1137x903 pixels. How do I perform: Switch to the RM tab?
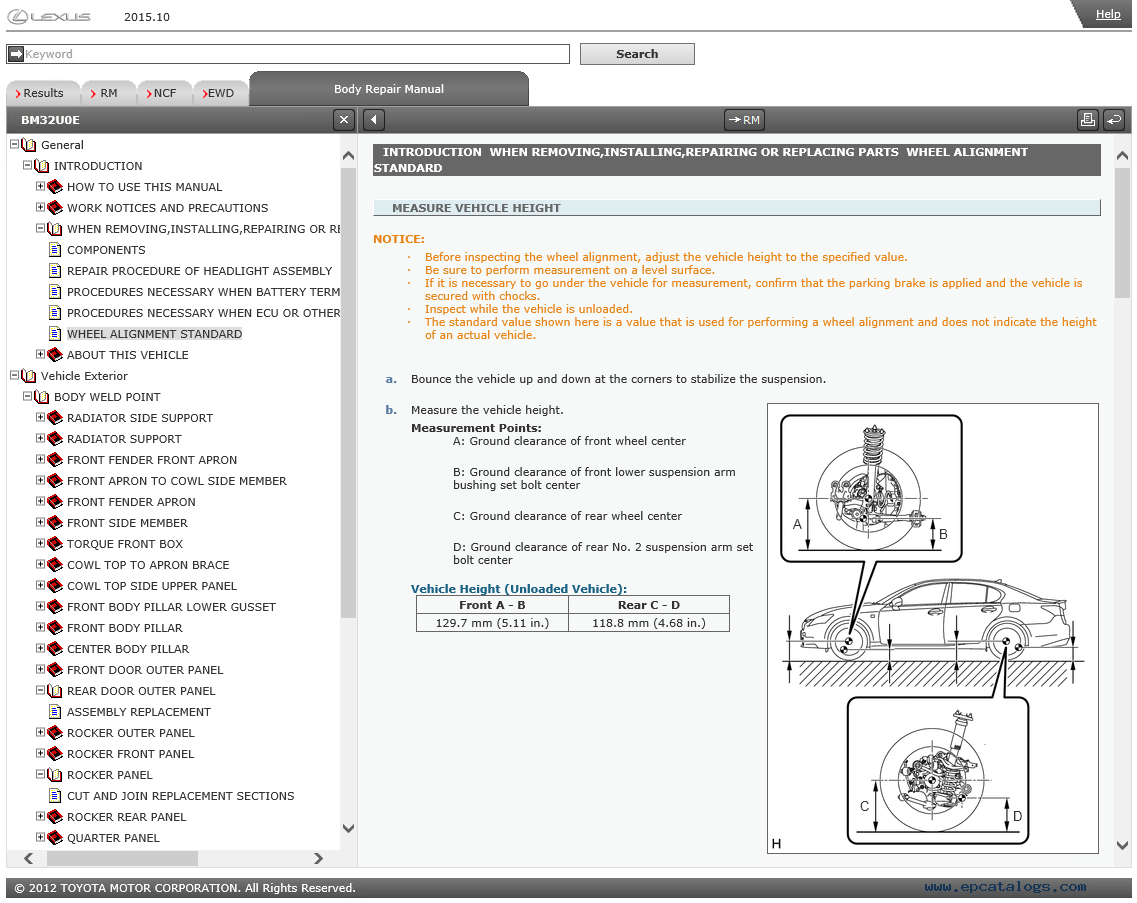point(107,93)
